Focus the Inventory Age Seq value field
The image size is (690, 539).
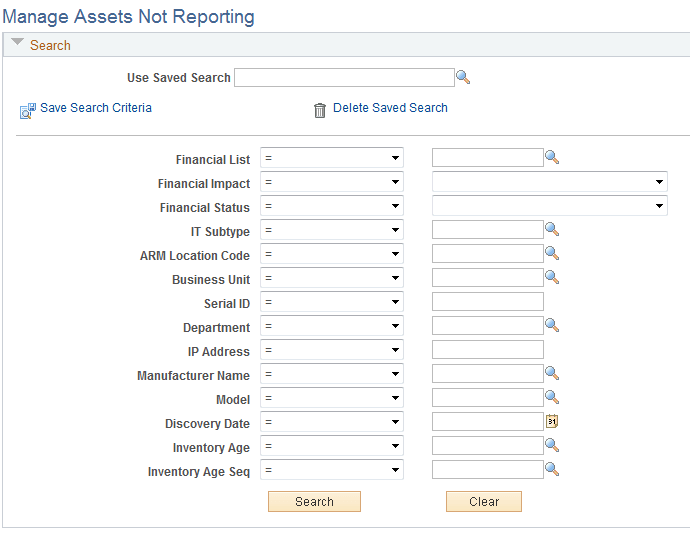[x=488, y=470]
